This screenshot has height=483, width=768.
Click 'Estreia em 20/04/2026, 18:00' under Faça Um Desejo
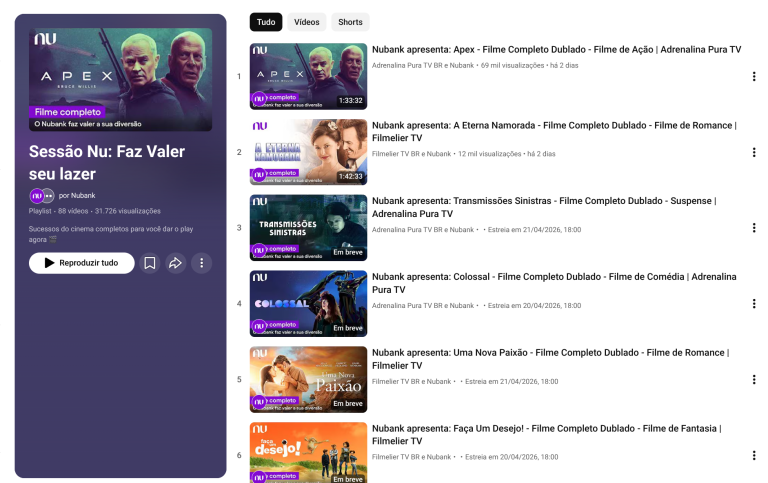tap(511, 457)
